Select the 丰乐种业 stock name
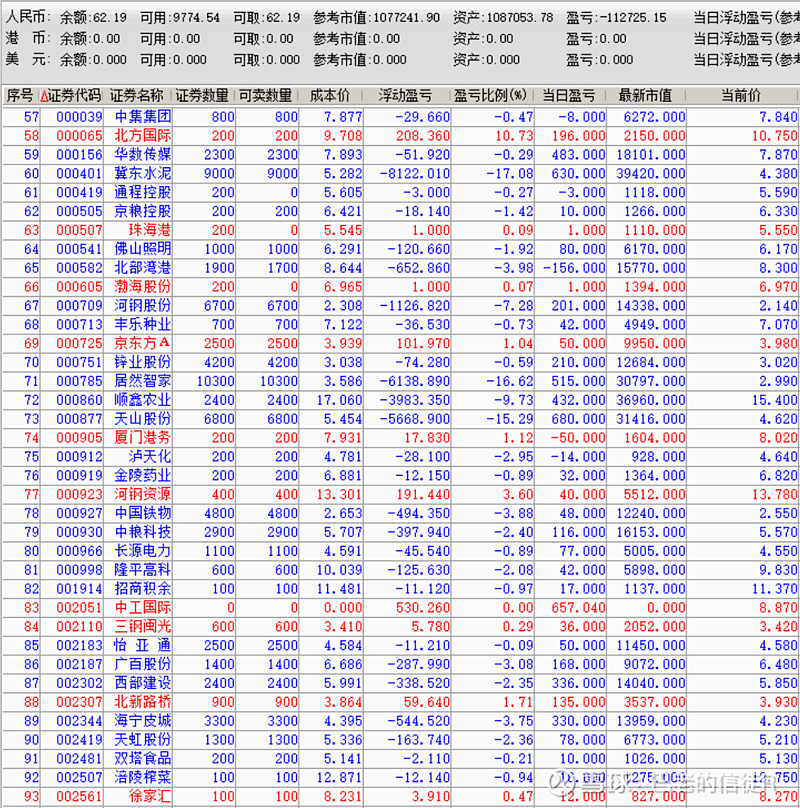 coord(143,325)
